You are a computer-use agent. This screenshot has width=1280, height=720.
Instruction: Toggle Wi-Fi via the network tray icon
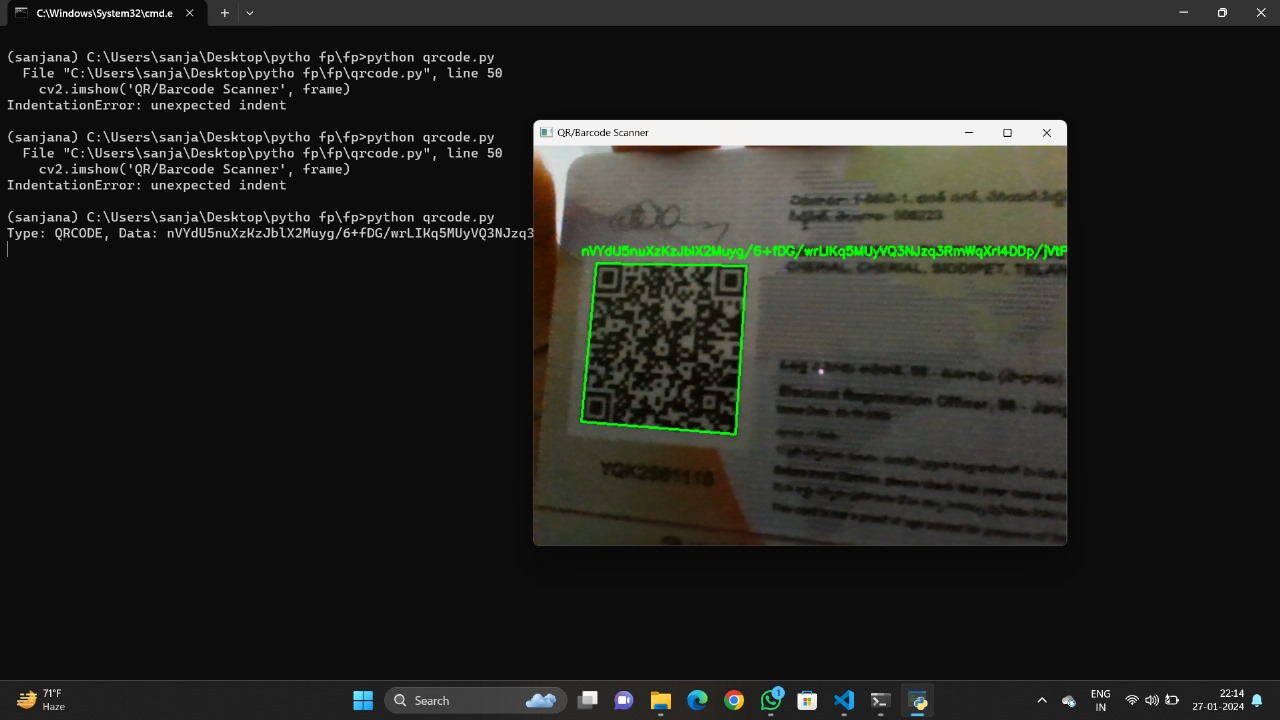point(1133,700)
